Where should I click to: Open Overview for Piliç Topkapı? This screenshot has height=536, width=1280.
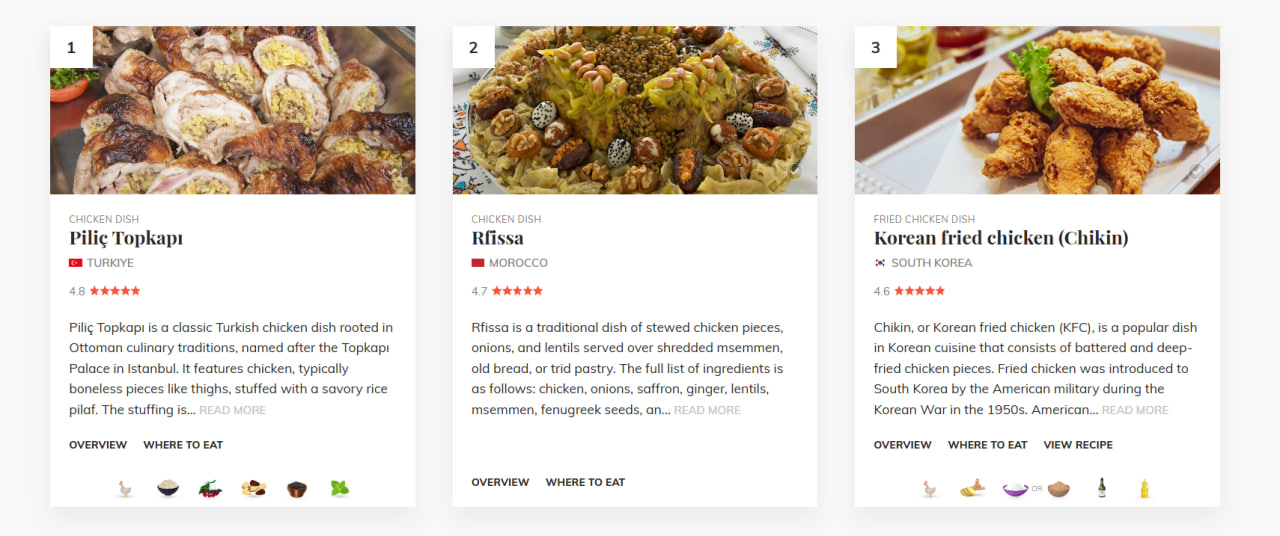click(x=98, y=445)
